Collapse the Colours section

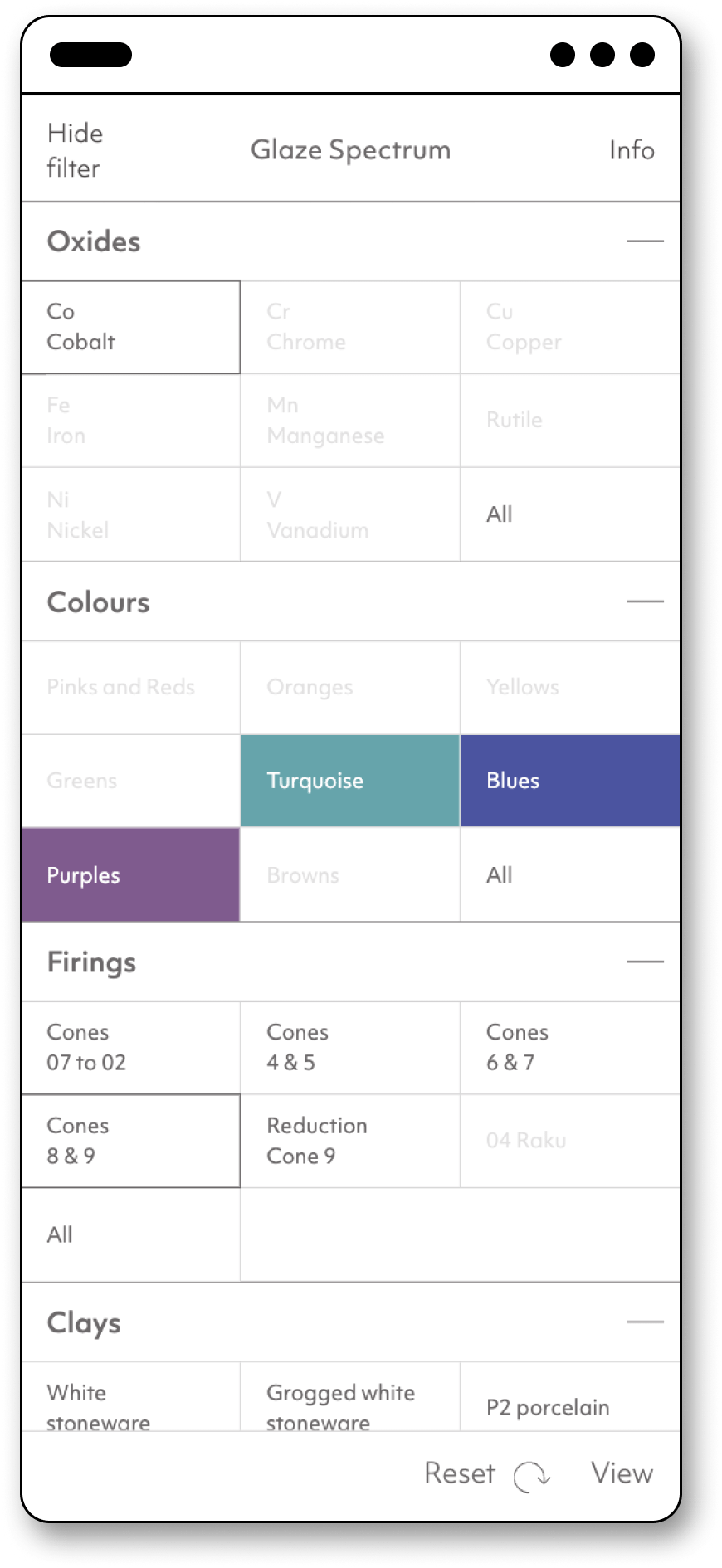click(645, 601)
